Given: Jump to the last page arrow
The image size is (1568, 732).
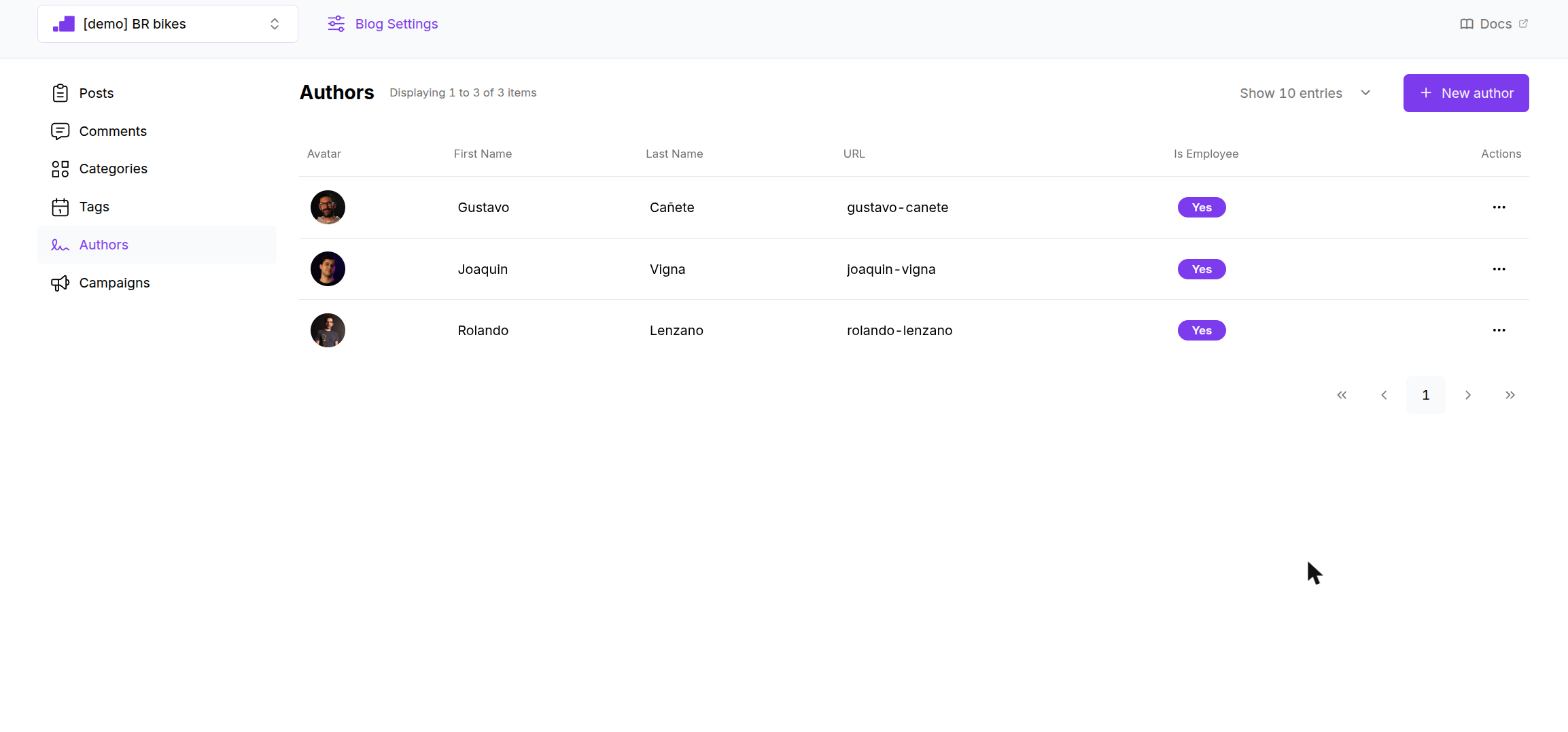Looking at the screenshot, I should click(1510, 395).
